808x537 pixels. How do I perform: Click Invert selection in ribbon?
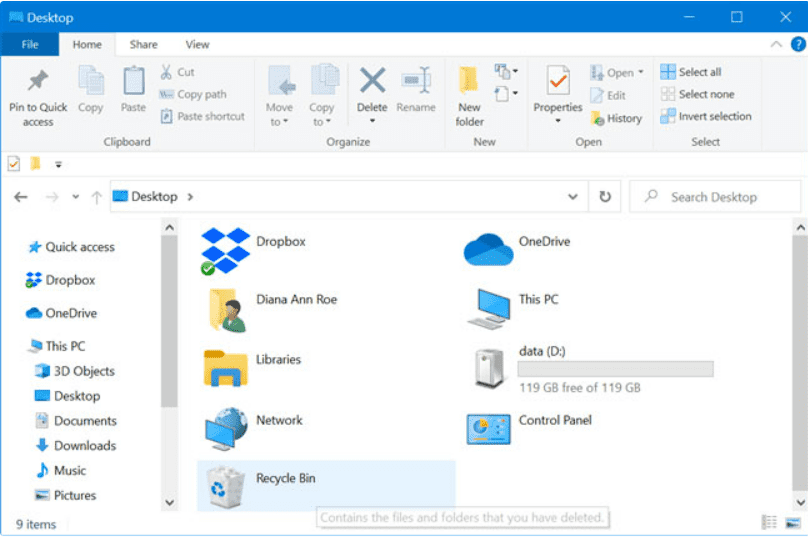[x=705, y=116]
